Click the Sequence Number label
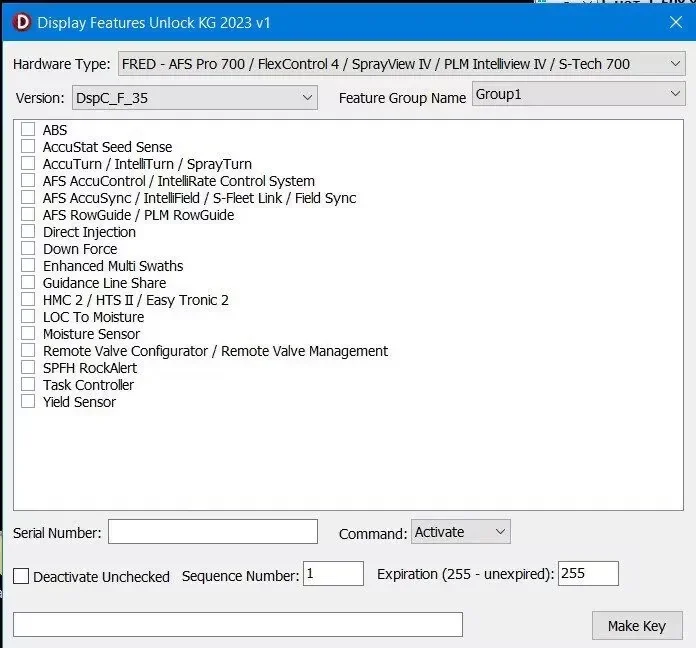Viewport: 696px width, 648px height. click(241, 576)
